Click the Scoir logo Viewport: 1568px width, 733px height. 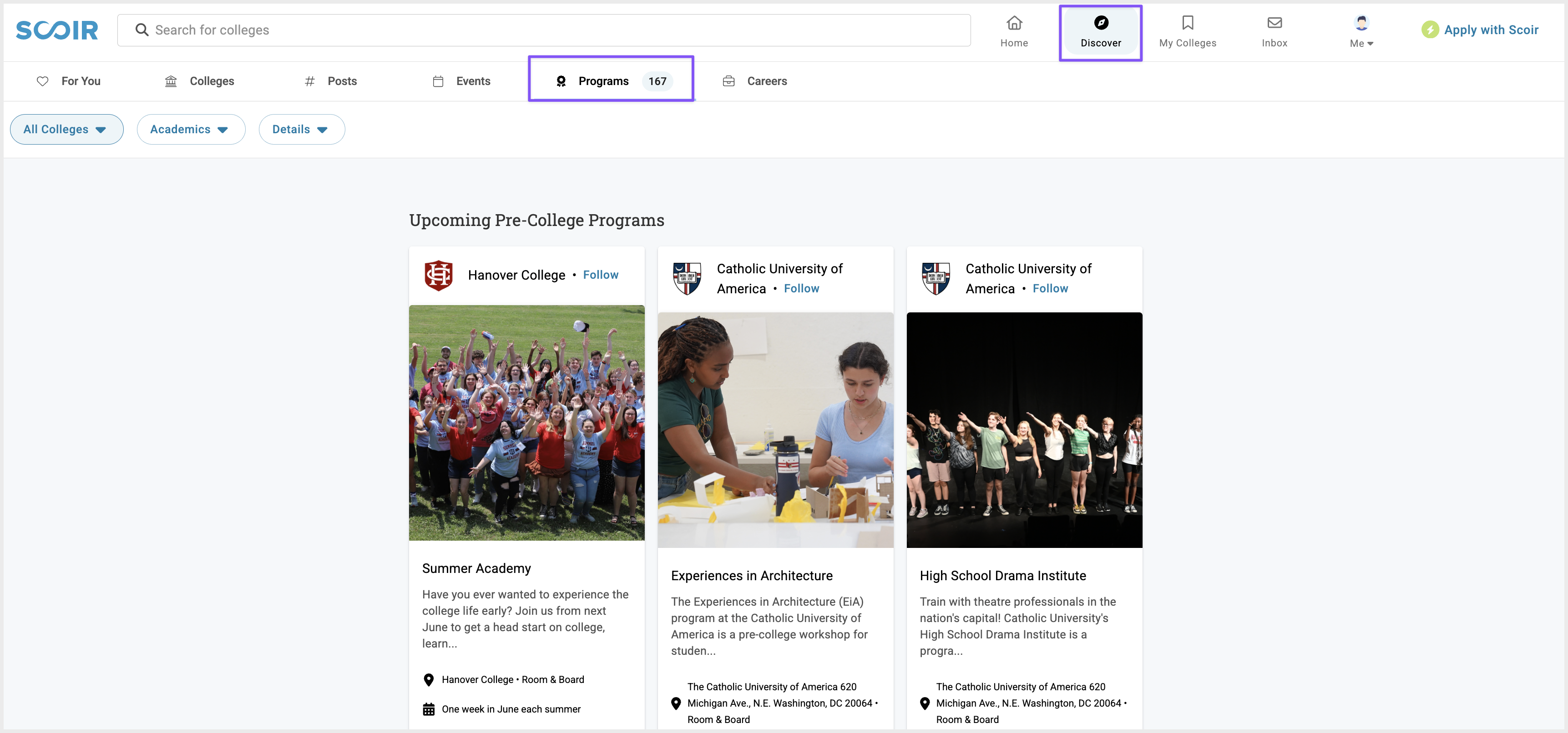click(56, 30)
